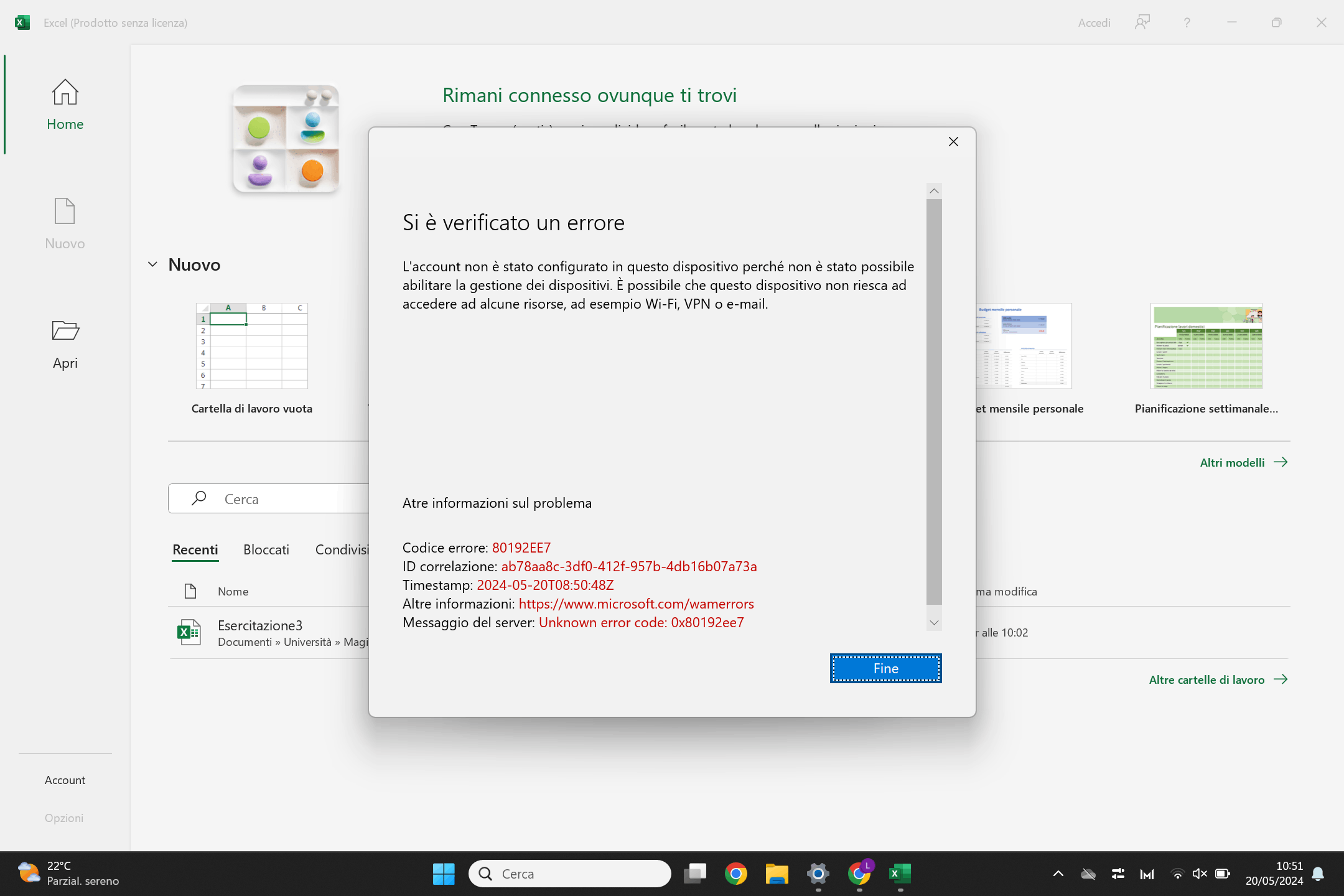The width and height of the screenshot is (1344, 896).
Task: Create a Cartella di lavoro vuota workbook
Action: coord(252,358)
